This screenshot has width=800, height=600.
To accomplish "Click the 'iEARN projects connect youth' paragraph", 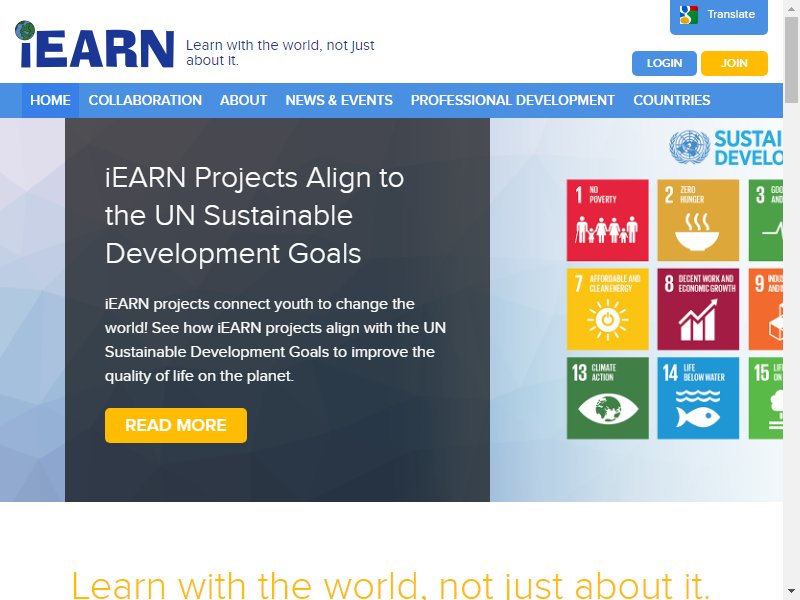I will click(x=276, y=340).
